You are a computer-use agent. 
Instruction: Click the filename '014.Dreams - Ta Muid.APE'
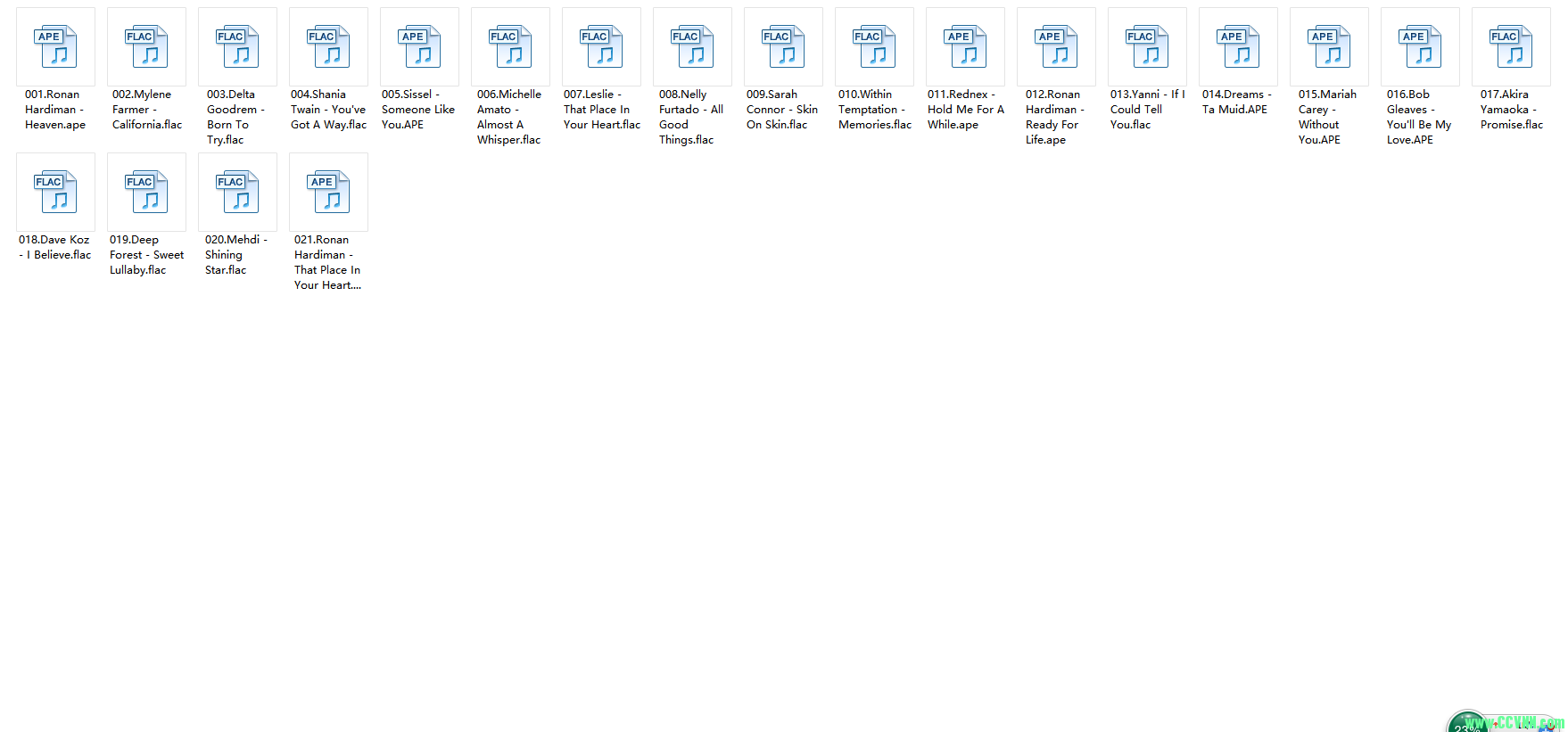(x=1237, y=102)
